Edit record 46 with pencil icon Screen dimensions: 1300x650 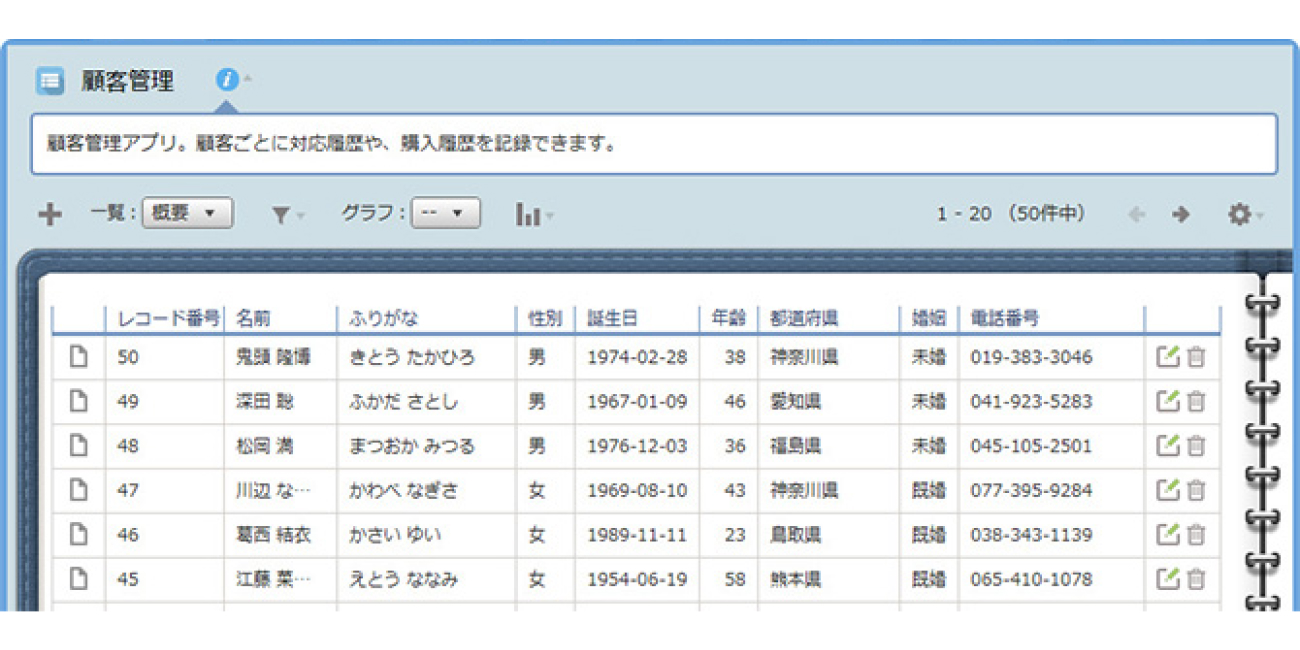pyautogui.click(x=1167, y=535)
